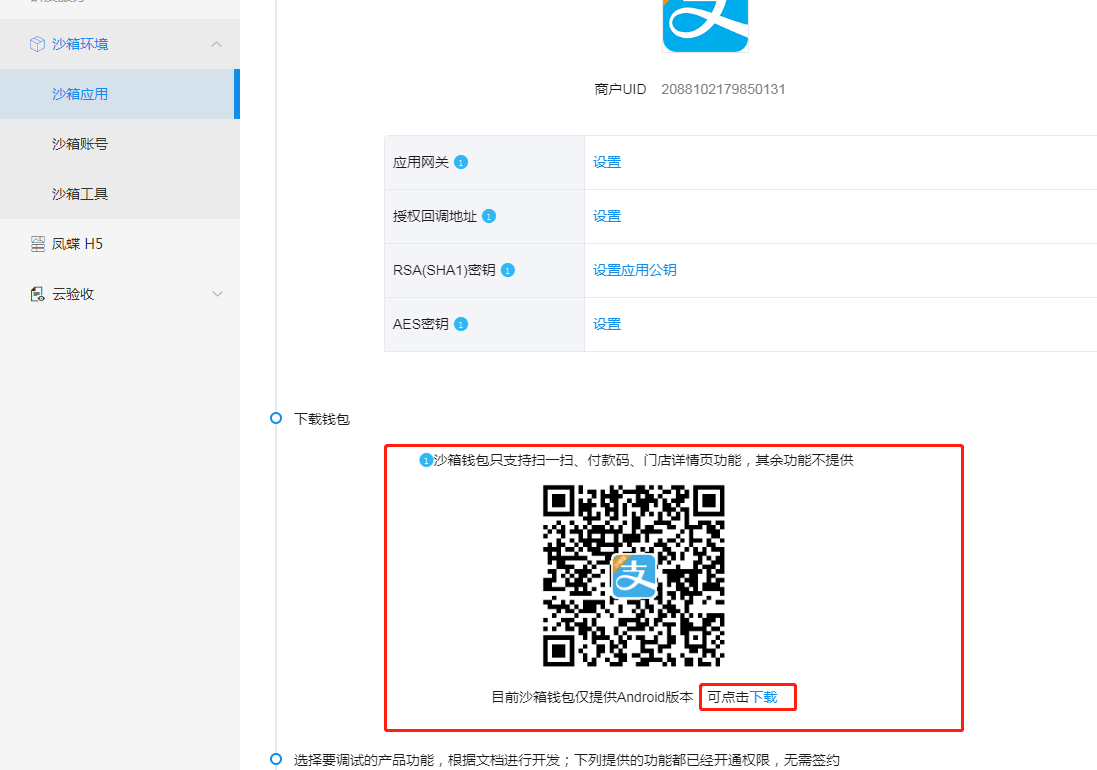Open the 云验收 menu item
This screenshot has width=1097, height=770.
tap(73, 294)
